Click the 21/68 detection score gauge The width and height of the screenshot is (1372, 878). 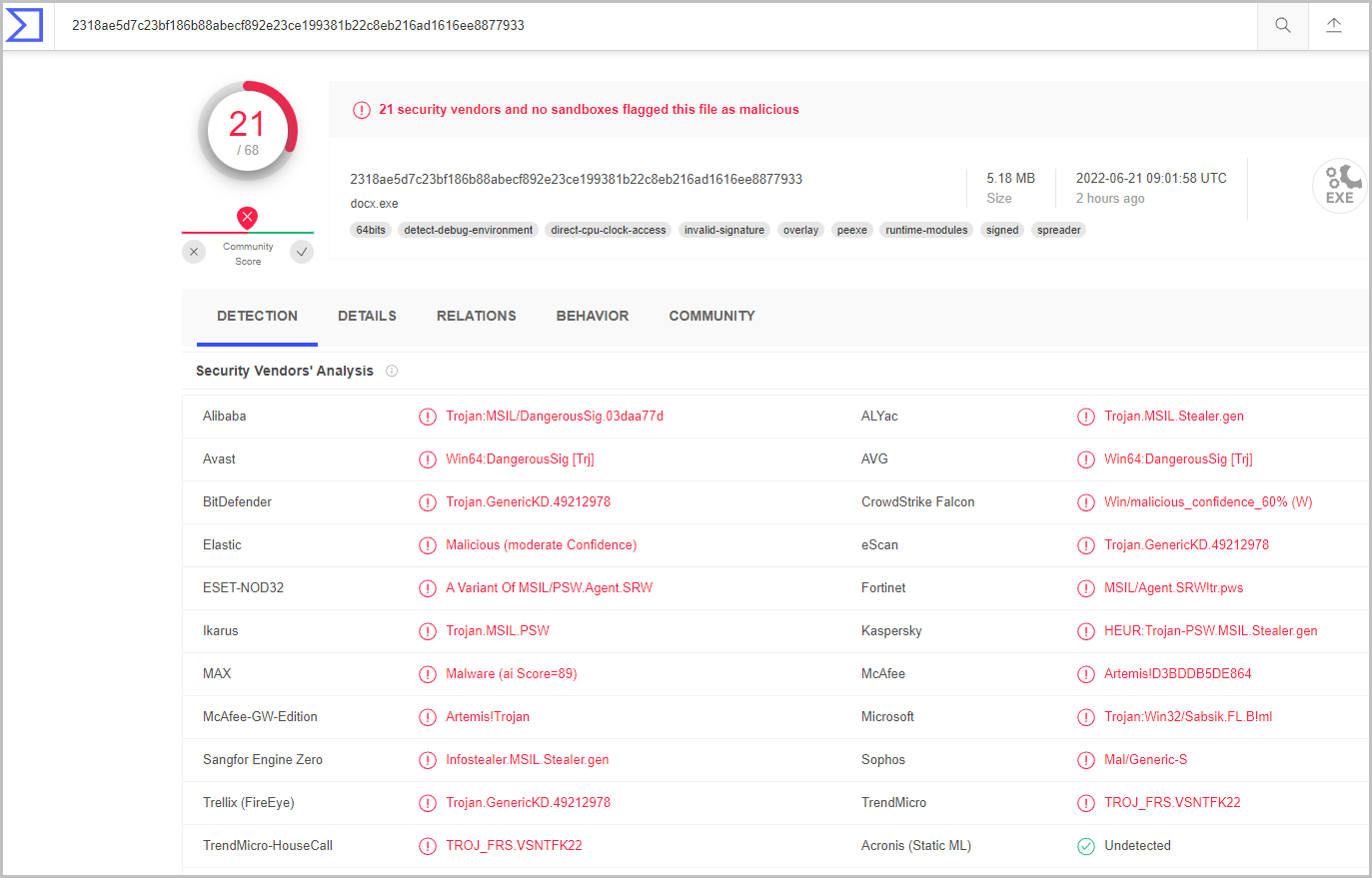tap(248, 131)
